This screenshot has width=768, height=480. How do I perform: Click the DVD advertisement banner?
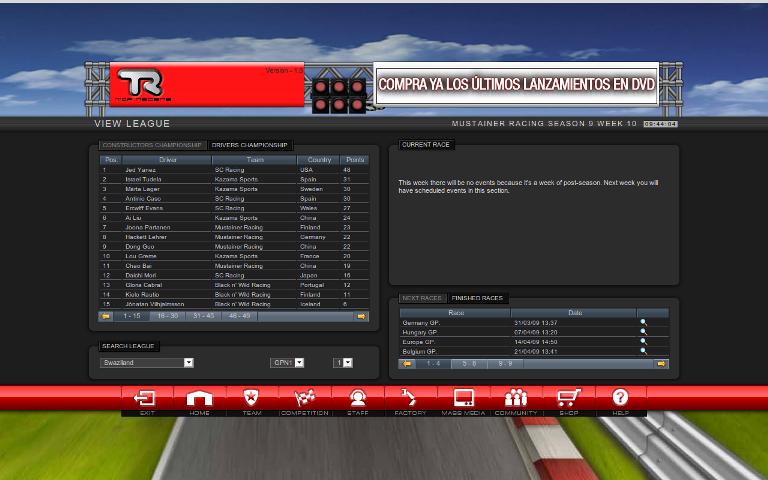pyautogui.click(x=516, y=84)
